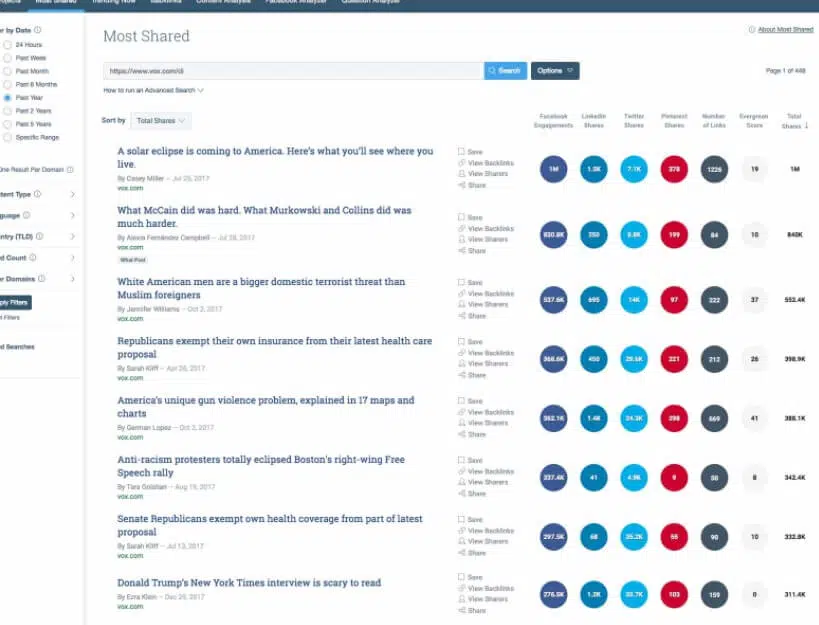The width and height of the screenshot is (819, 625).
Task: Click View Sharers icon for McCain article
Action: coord(462,240)
